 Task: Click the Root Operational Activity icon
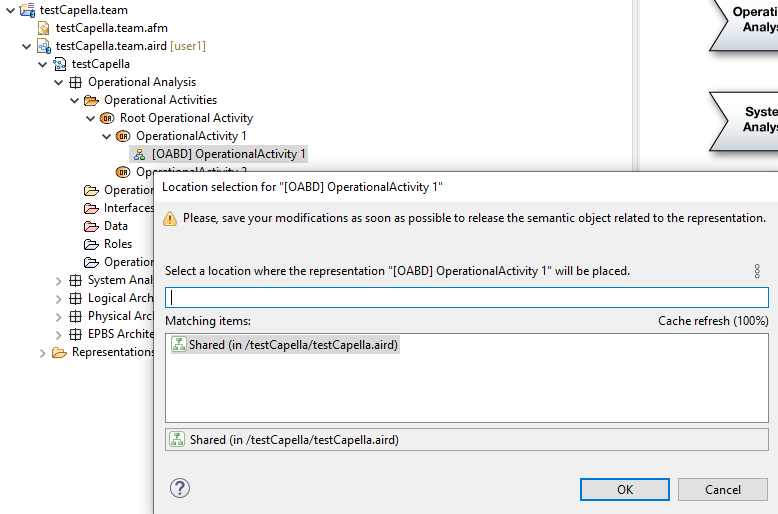(x=108, y=118)
